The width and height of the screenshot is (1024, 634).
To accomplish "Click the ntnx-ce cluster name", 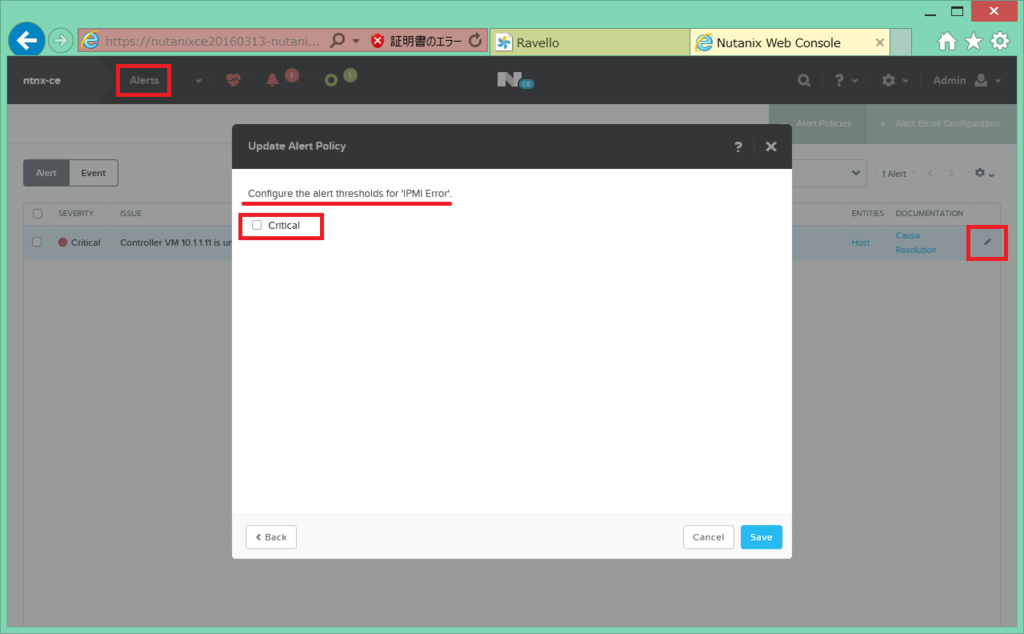I will [x=42, y=80].
